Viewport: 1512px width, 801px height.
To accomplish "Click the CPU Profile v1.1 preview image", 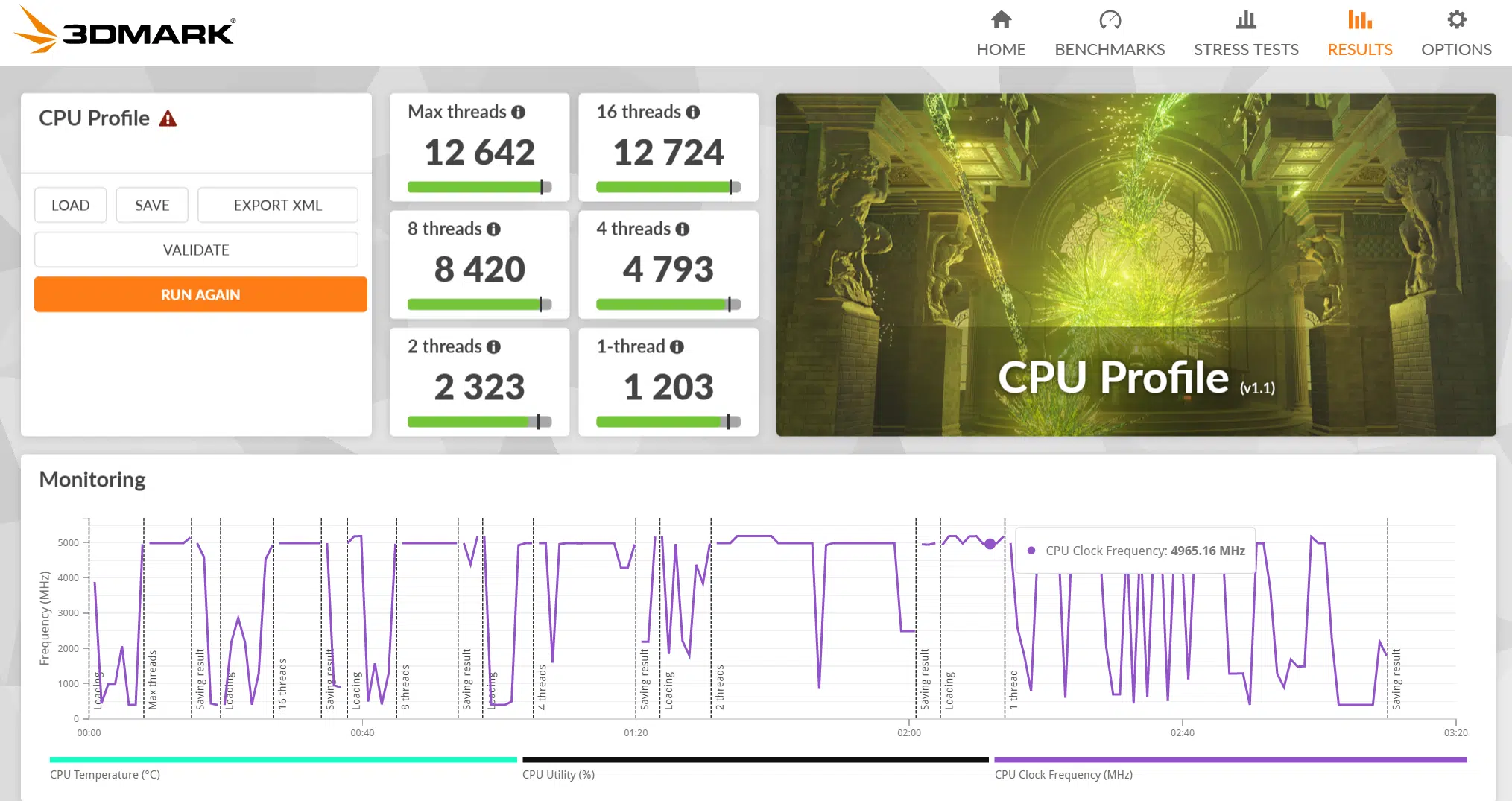I will click(x=1136, y=265).
